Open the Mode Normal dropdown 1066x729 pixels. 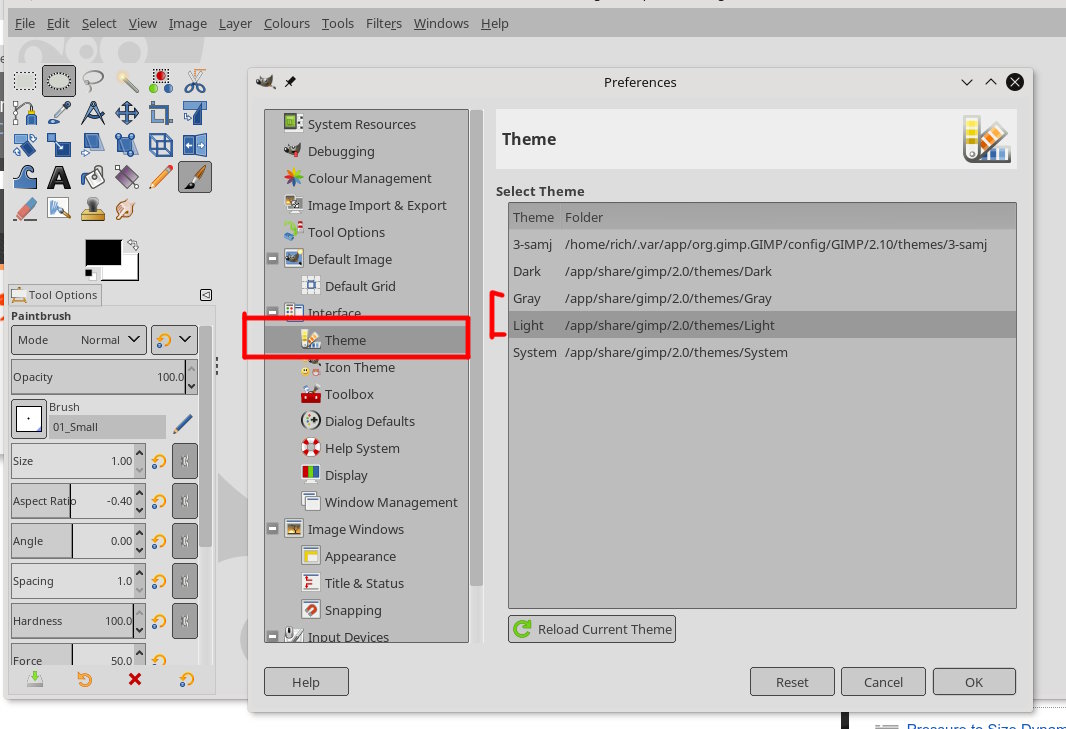pyautogui.click(x=79, y=340)
